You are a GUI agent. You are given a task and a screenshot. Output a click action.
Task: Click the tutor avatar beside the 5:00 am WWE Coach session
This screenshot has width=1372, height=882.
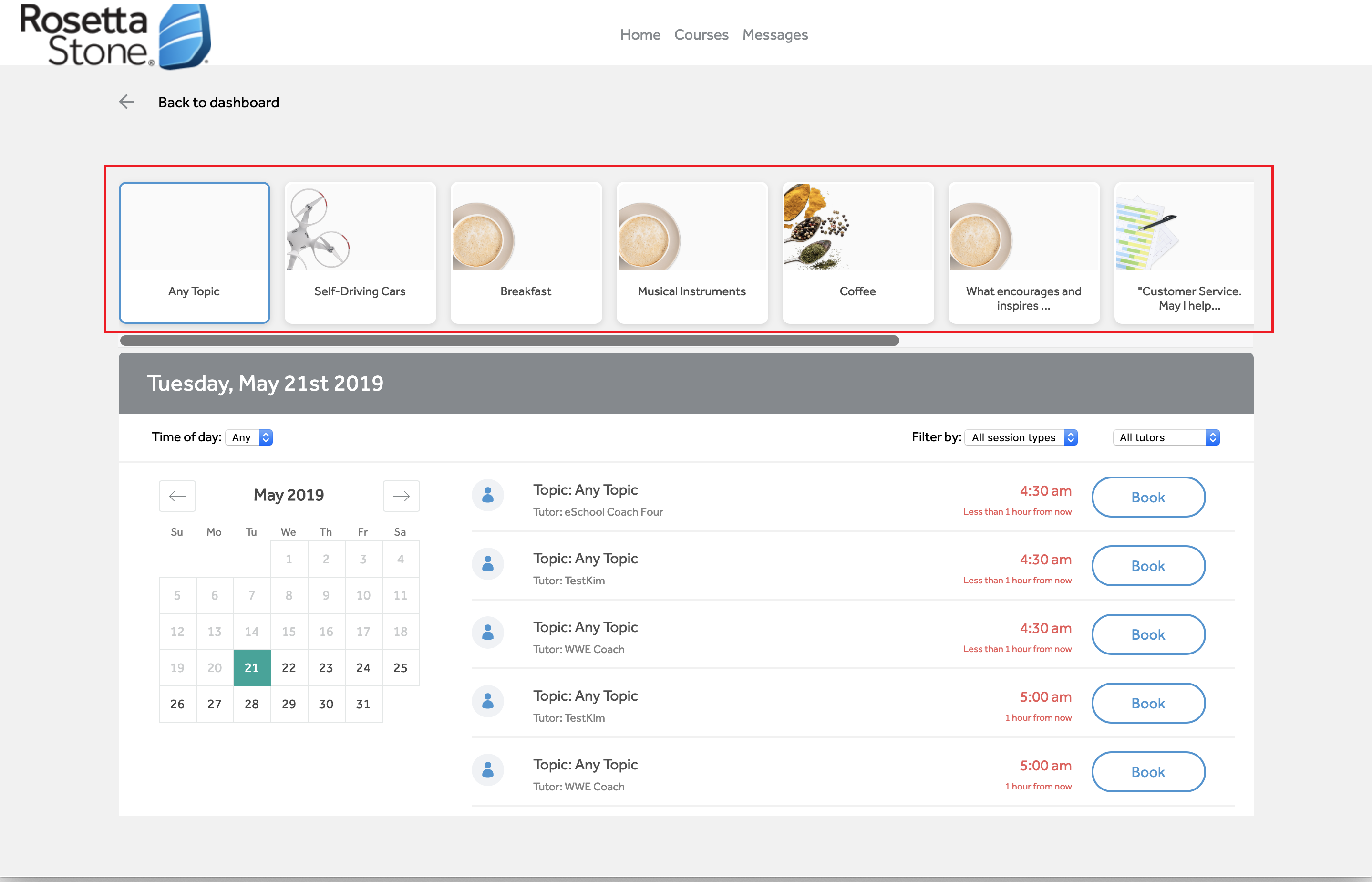(488, 770)
